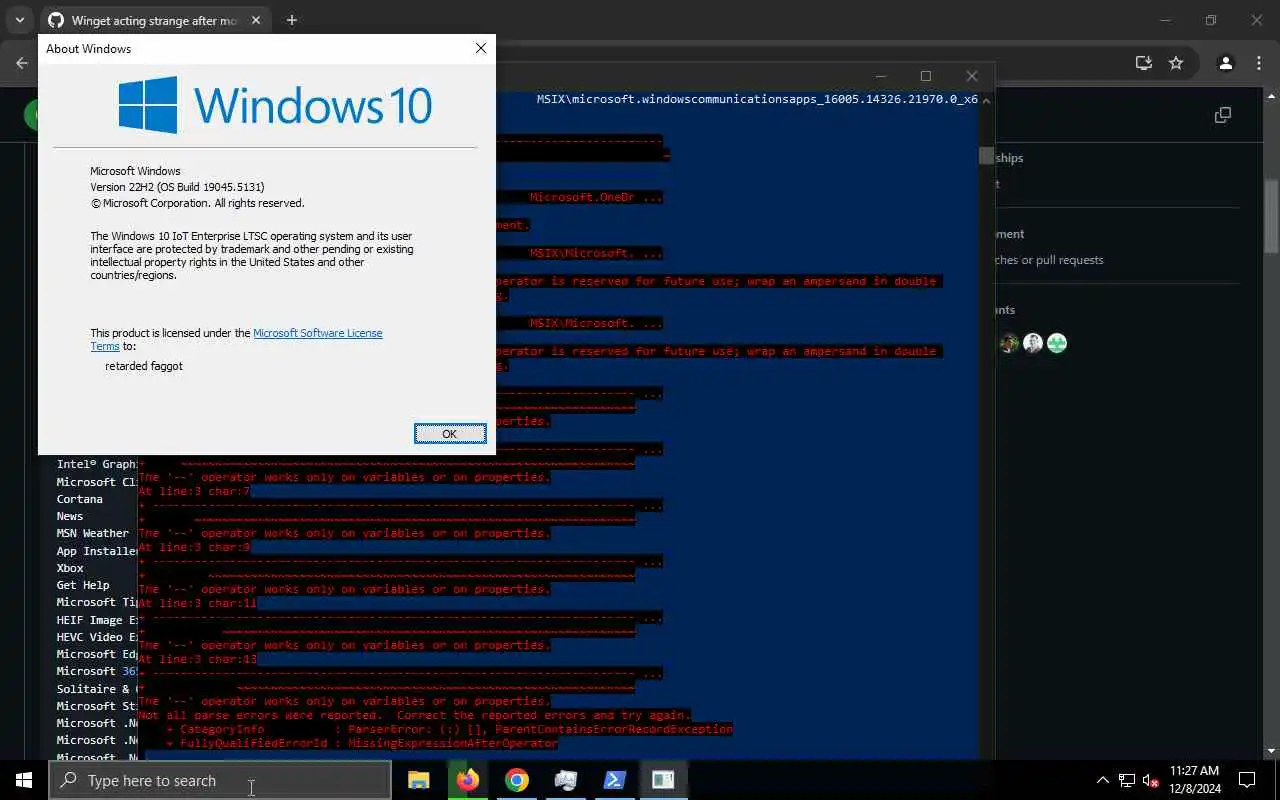Click 'Not all parse errors were reported' line

(414, 715)
